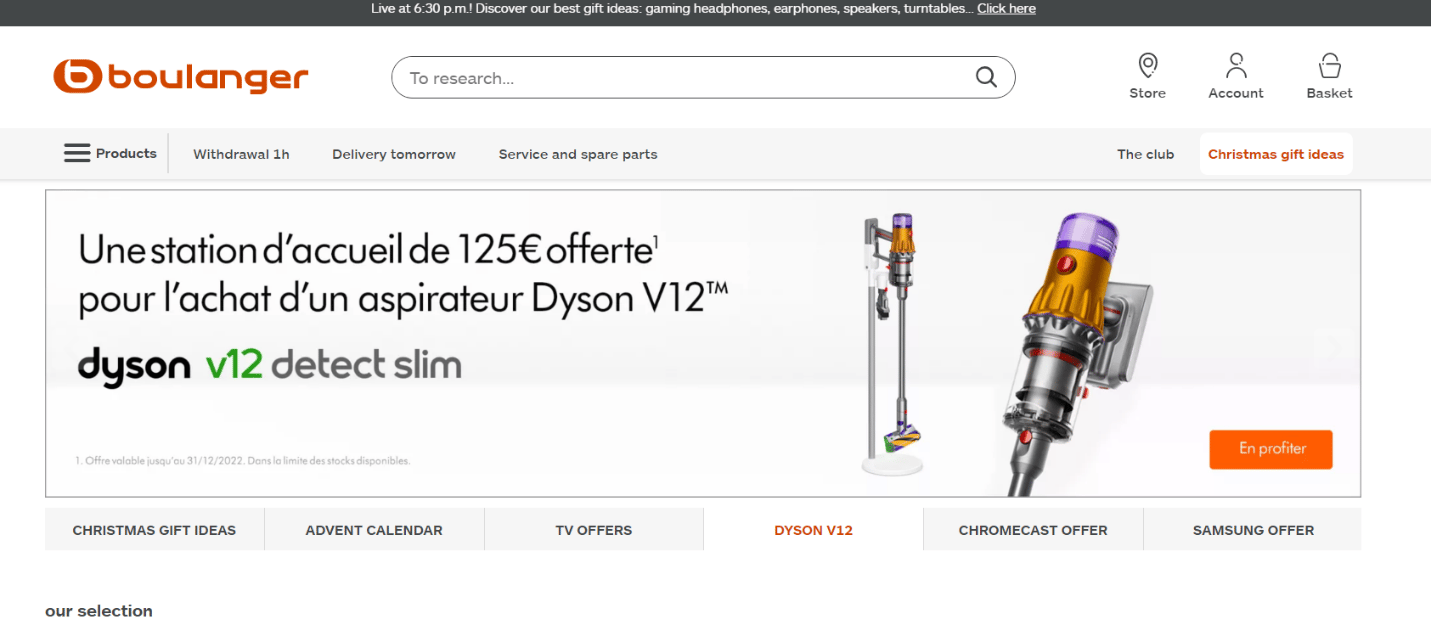This screenshot has width=1431, height=625.
Task: Switch to SAMSUNG OFFER tab
Action: 1253,530
